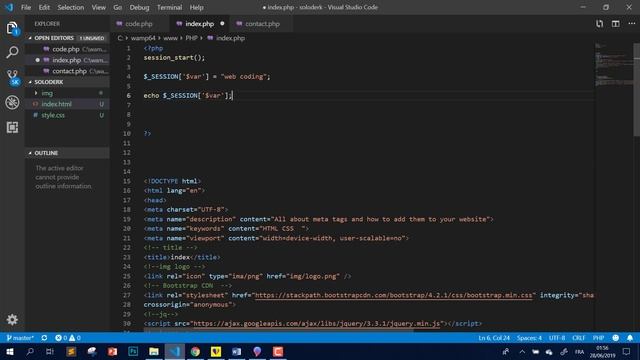Open the Source Control view
The height and width of the screenshot is (360, 640).
point(12,77)
